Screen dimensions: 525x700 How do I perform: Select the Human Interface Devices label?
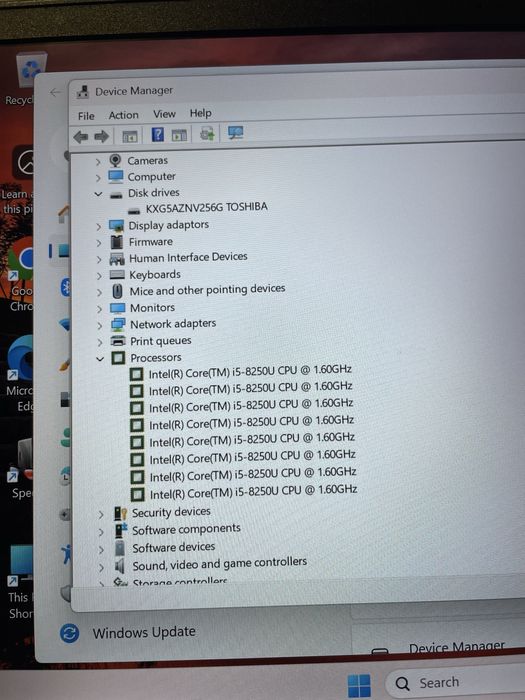pos(188,258)
